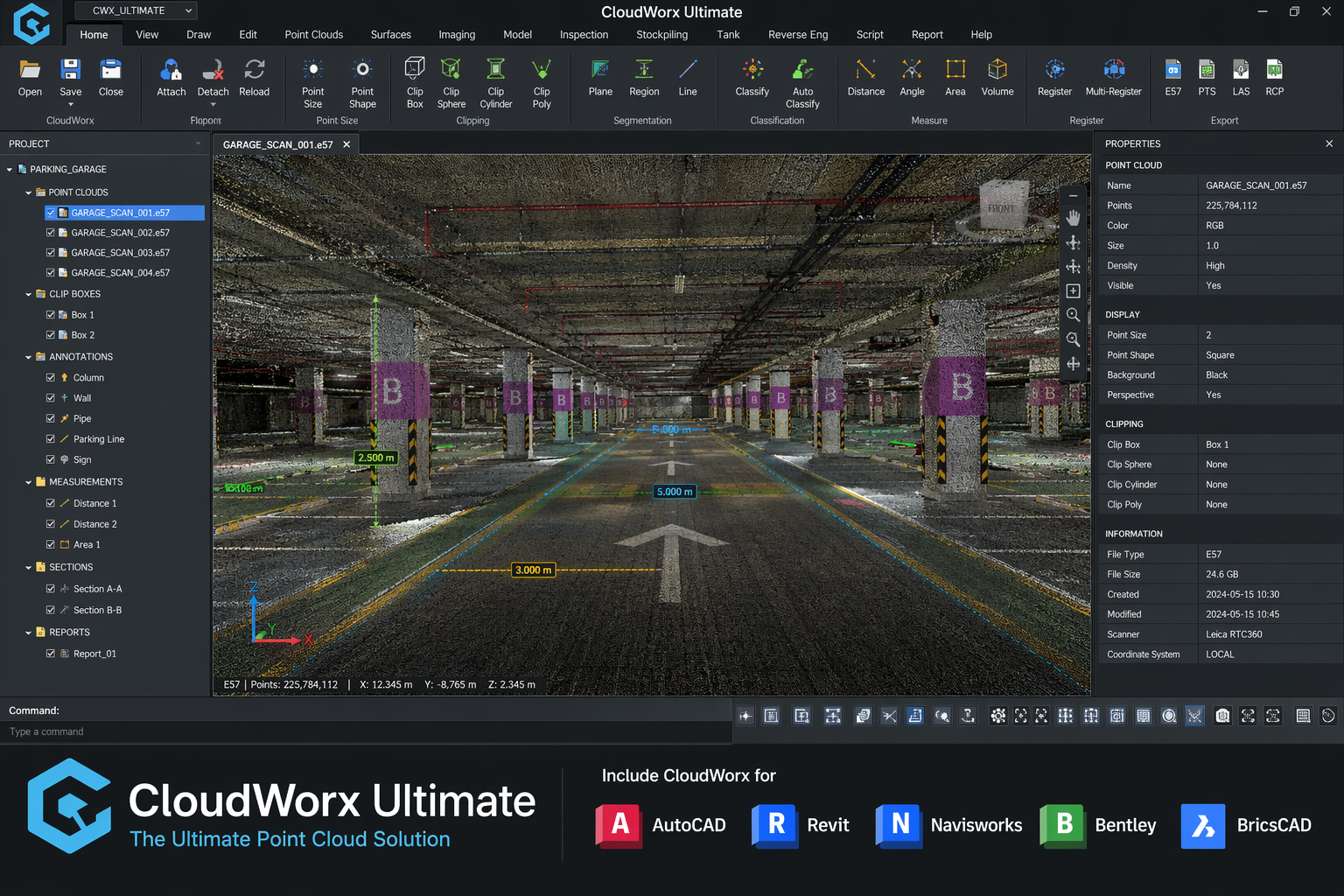Click the pan hand tool in viewport
This screenshot has width=1344, height=896.
click(x=1074, y=218)
